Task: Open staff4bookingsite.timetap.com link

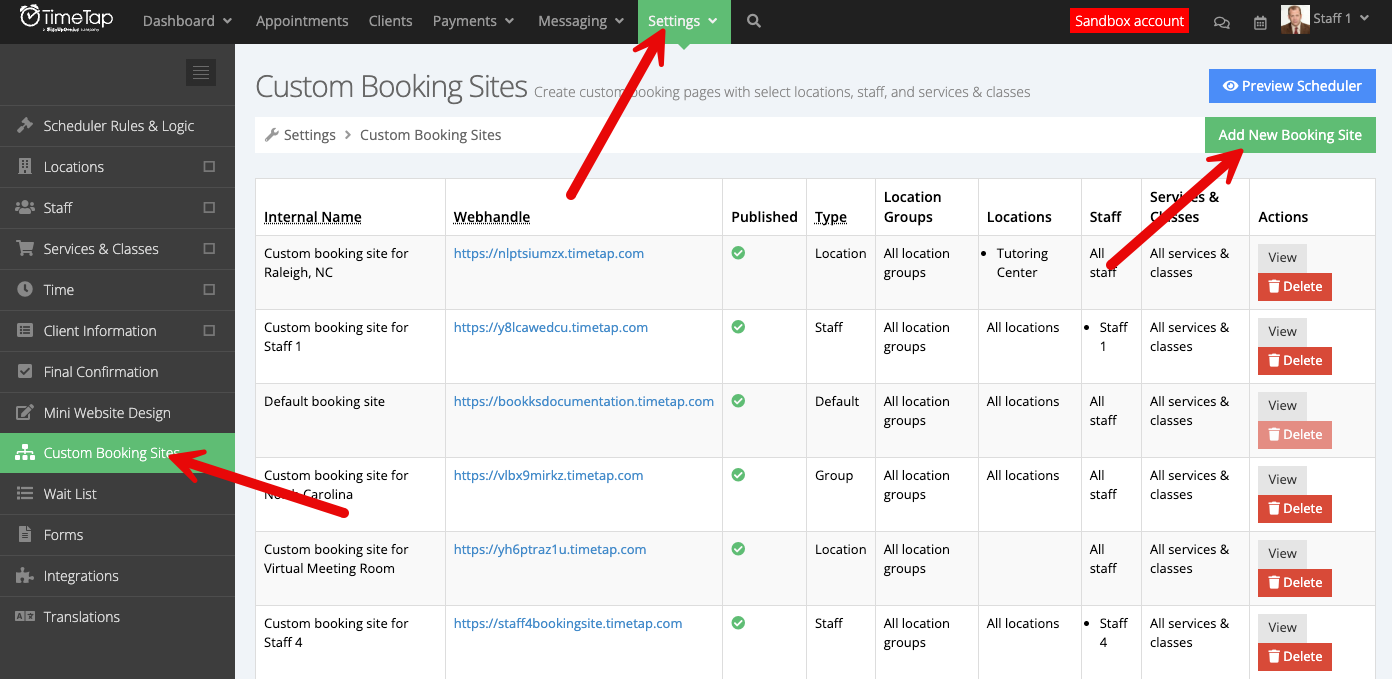Action: pyautogui.click(x=568, y=623)
